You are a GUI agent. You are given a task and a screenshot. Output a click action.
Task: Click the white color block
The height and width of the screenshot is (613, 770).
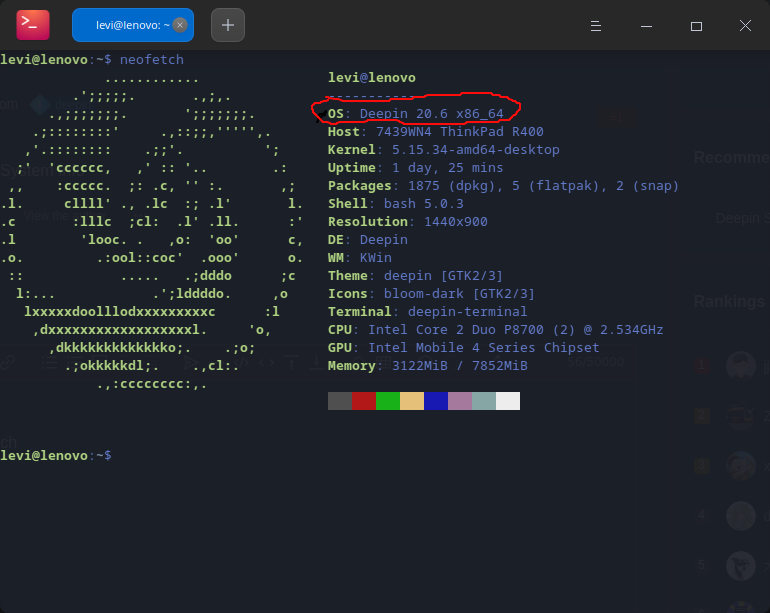pos(508,401)
